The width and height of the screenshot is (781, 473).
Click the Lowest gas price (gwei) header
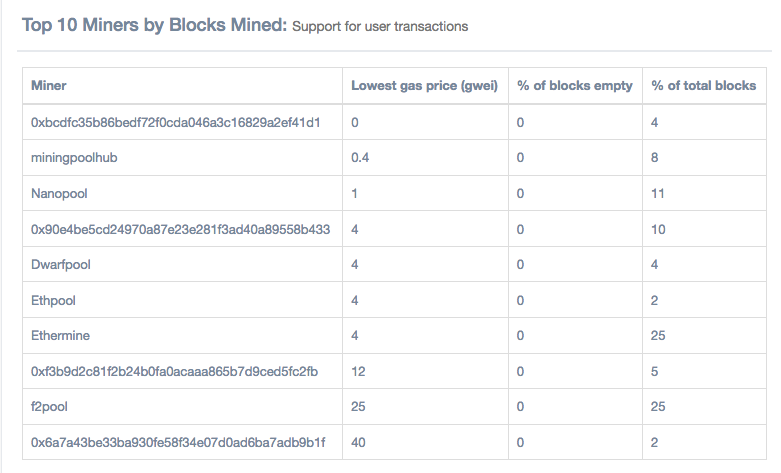424,86
